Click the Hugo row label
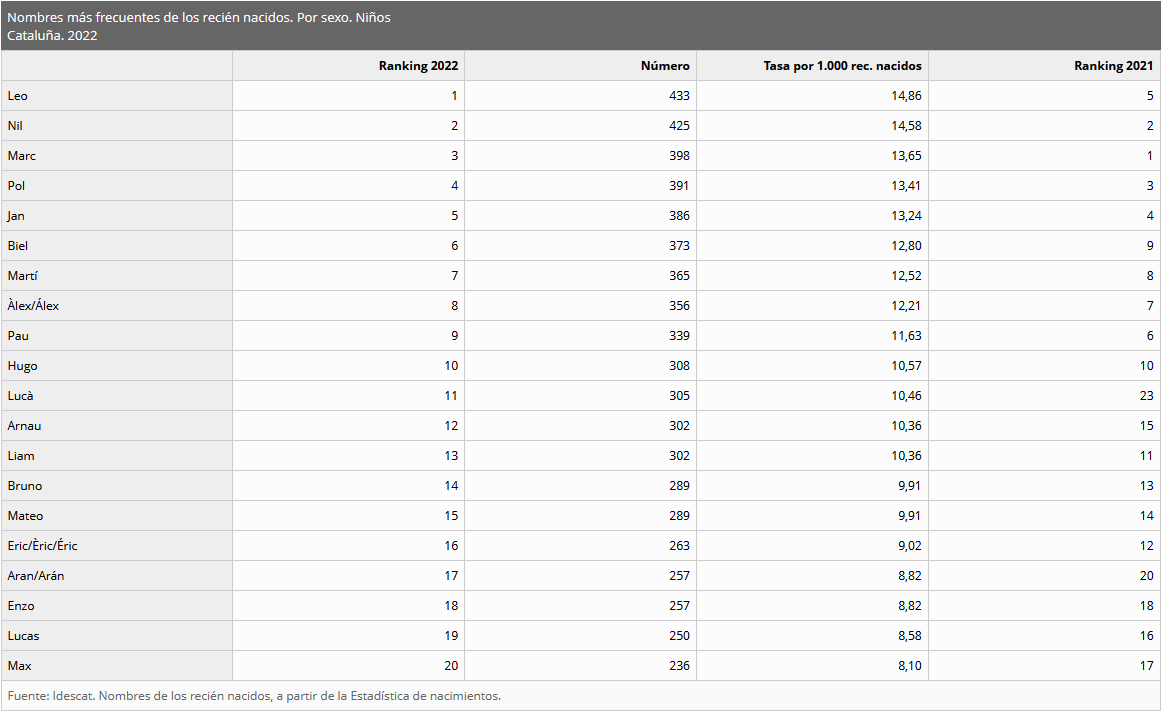 (x=117, y=366)
